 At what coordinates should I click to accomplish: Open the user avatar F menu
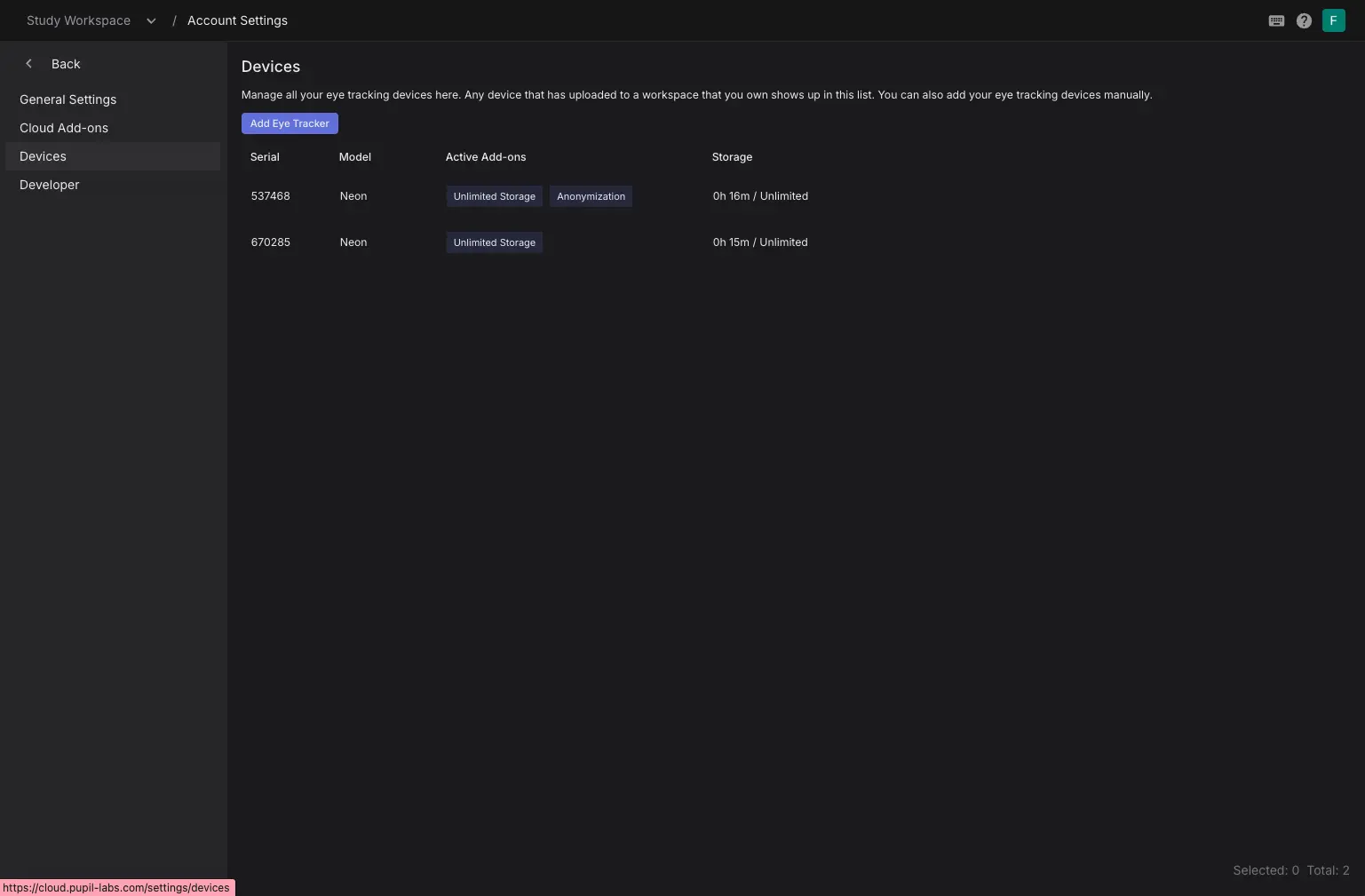1333,20
